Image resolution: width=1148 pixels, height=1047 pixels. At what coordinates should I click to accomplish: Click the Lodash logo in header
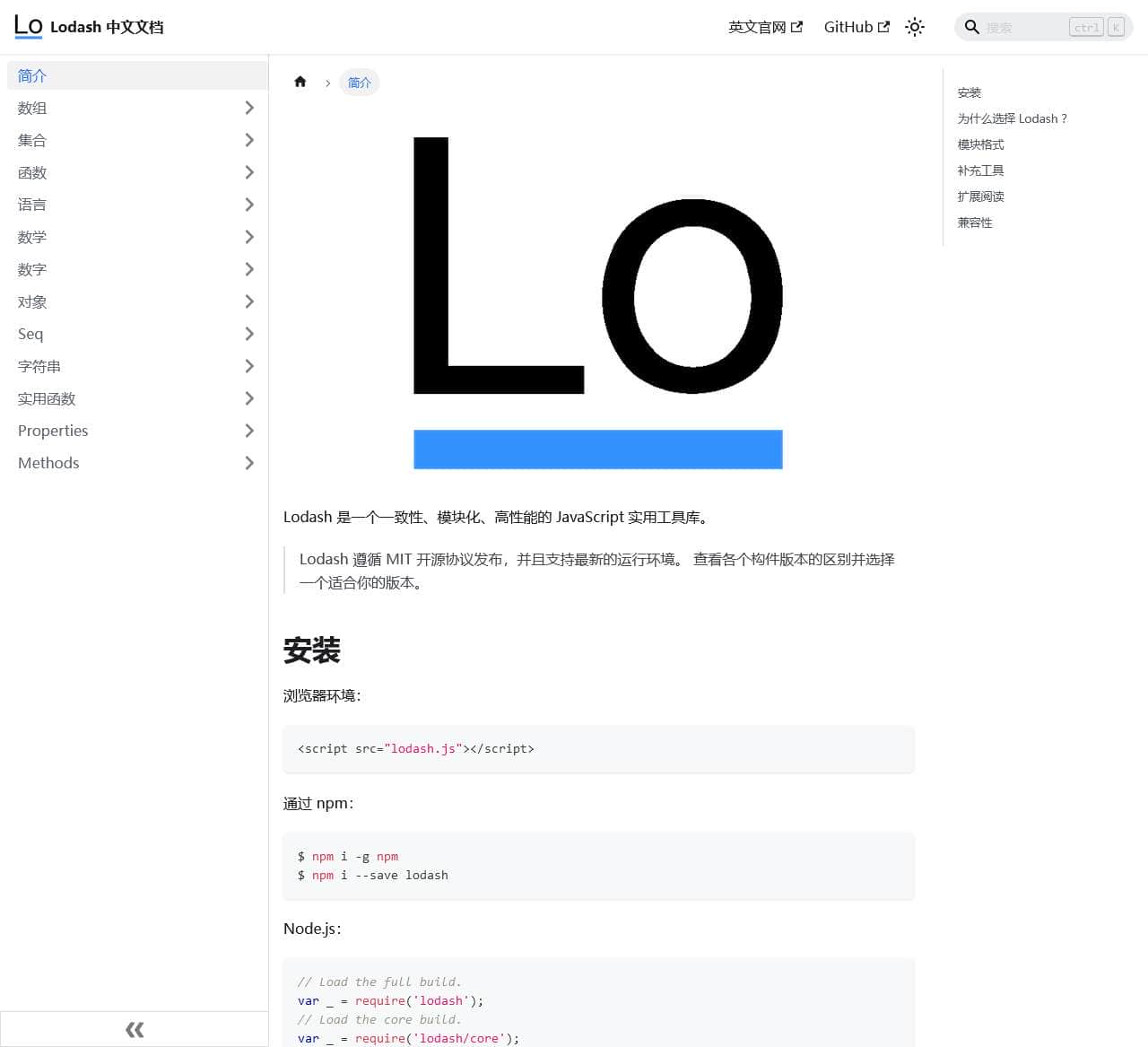pos(29,27)
